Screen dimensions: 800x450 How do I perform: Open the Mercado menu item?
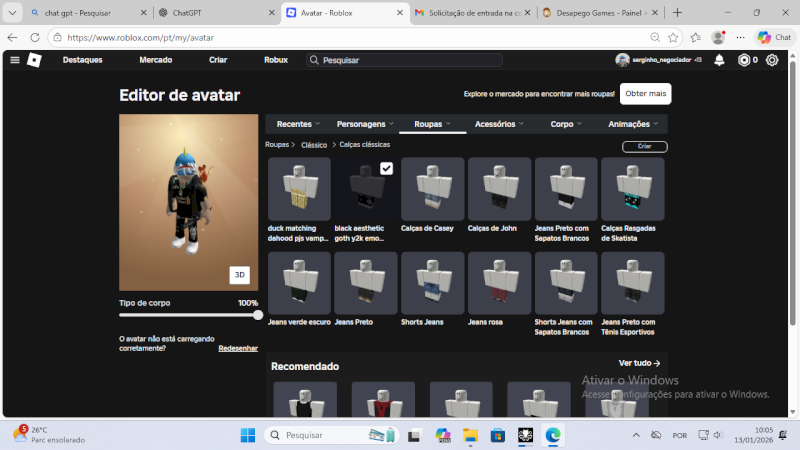point(155,60)
